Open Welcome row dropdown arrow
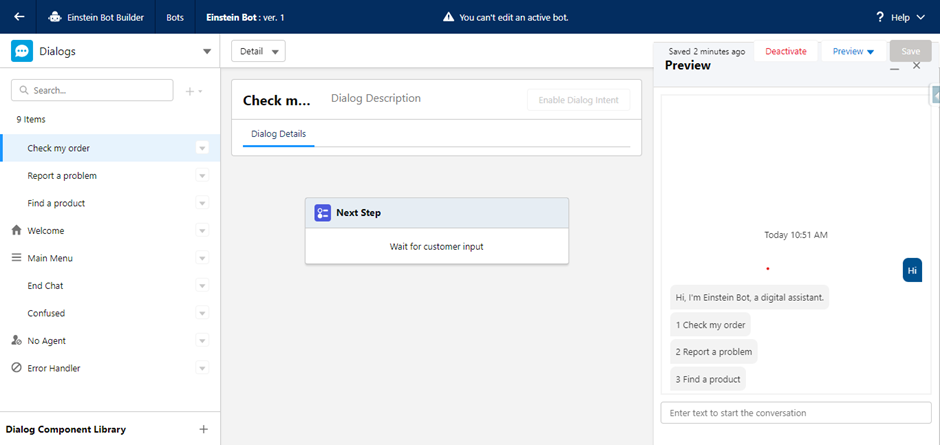Image resolution: width=940 pixels, height=445 pixels. pyautogui.click(x=202, y=231)
